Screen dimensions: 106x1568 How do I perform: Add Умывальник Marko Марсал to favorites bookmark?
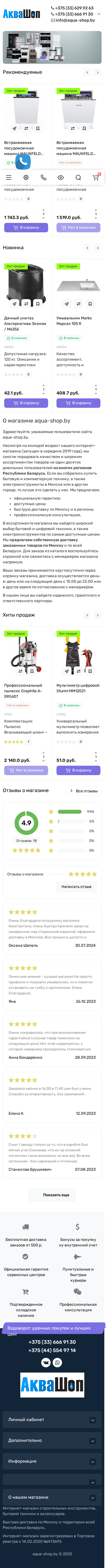(90, 303)
